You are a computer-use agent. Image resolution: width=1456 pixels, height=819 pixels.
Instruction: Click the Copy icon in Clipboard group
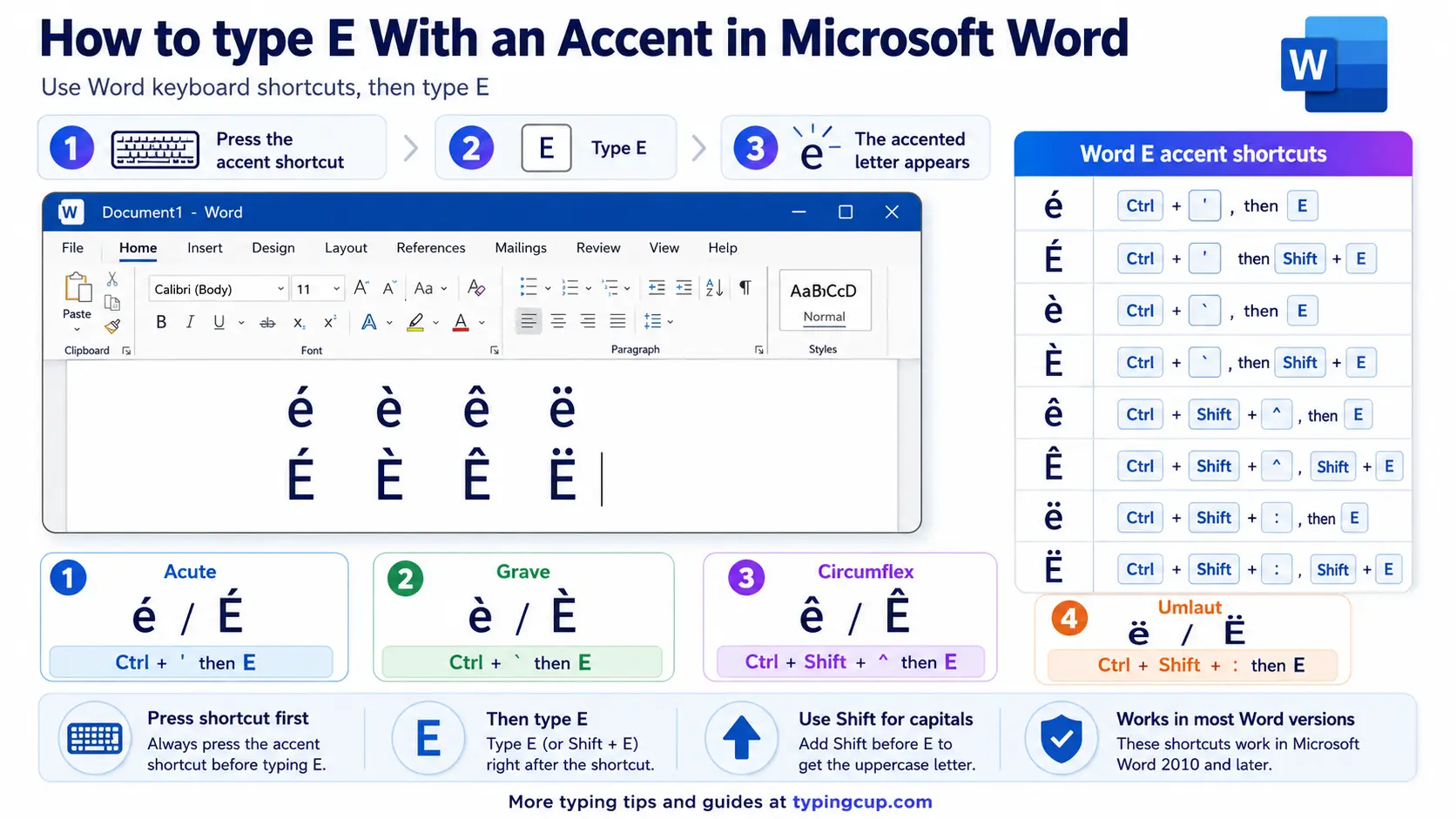[x=112, y=302]
